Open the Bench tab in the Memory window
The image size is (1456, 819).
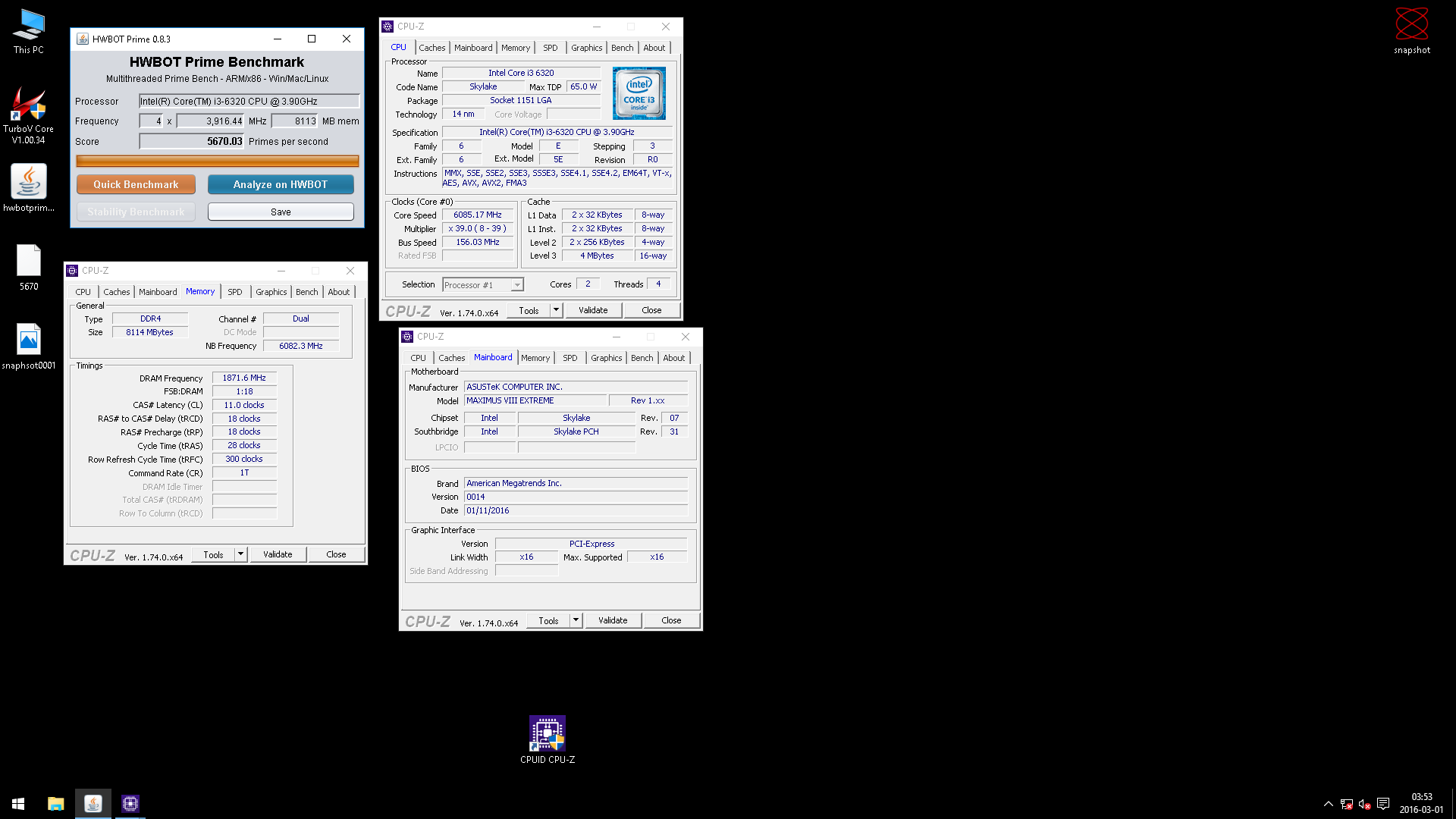[x=307, y=292]
